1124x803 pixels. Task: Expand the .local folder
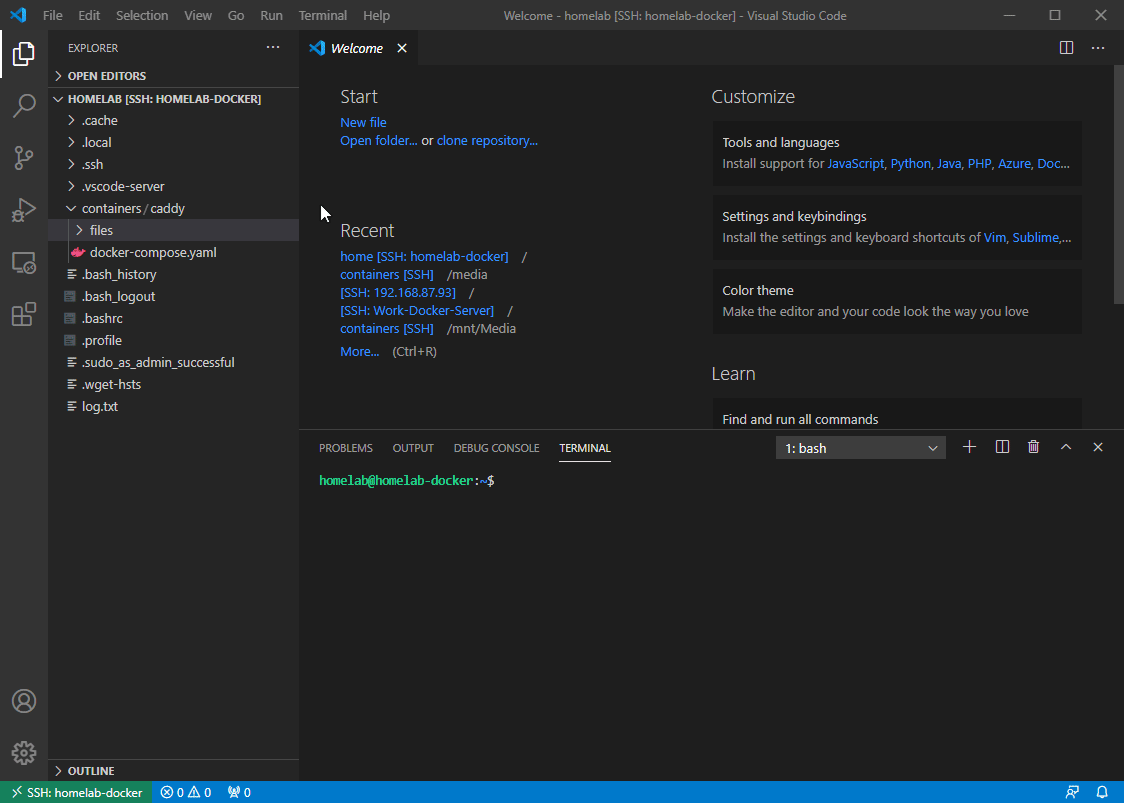(173, 142)
